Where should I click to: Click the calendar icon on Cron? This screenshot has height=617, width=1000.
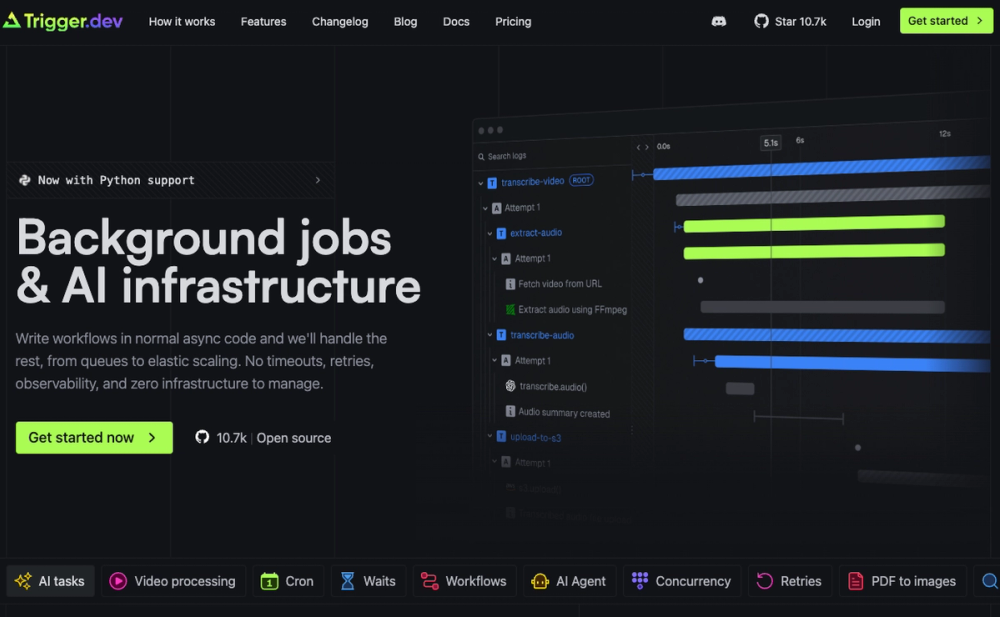click(x=269, y=581)
